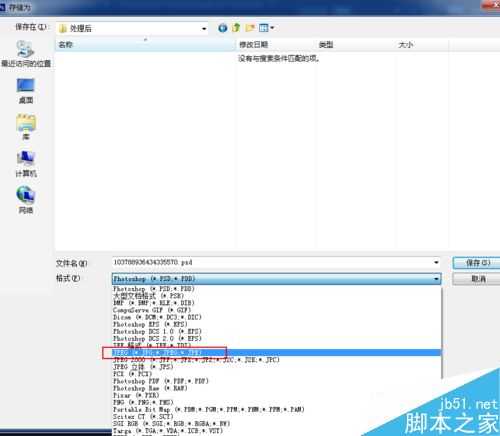Click the Cancel button
Viewport: 500px width, 436px height.
point(477,279)
